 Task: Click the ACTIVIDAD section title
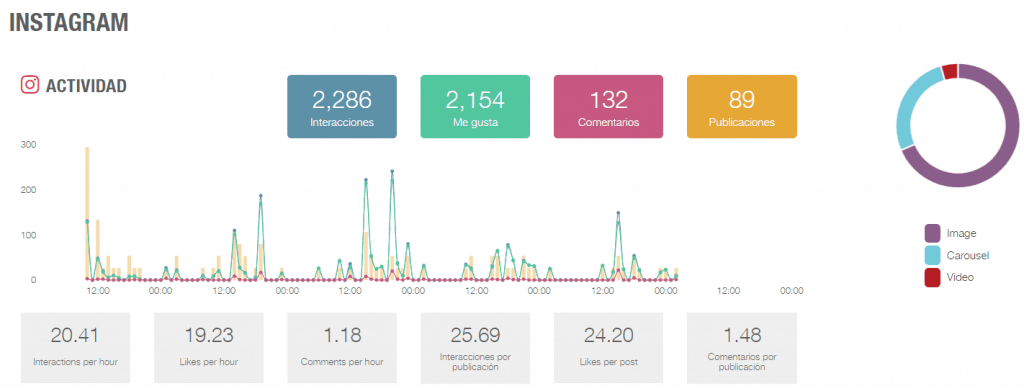pos(86,86)
